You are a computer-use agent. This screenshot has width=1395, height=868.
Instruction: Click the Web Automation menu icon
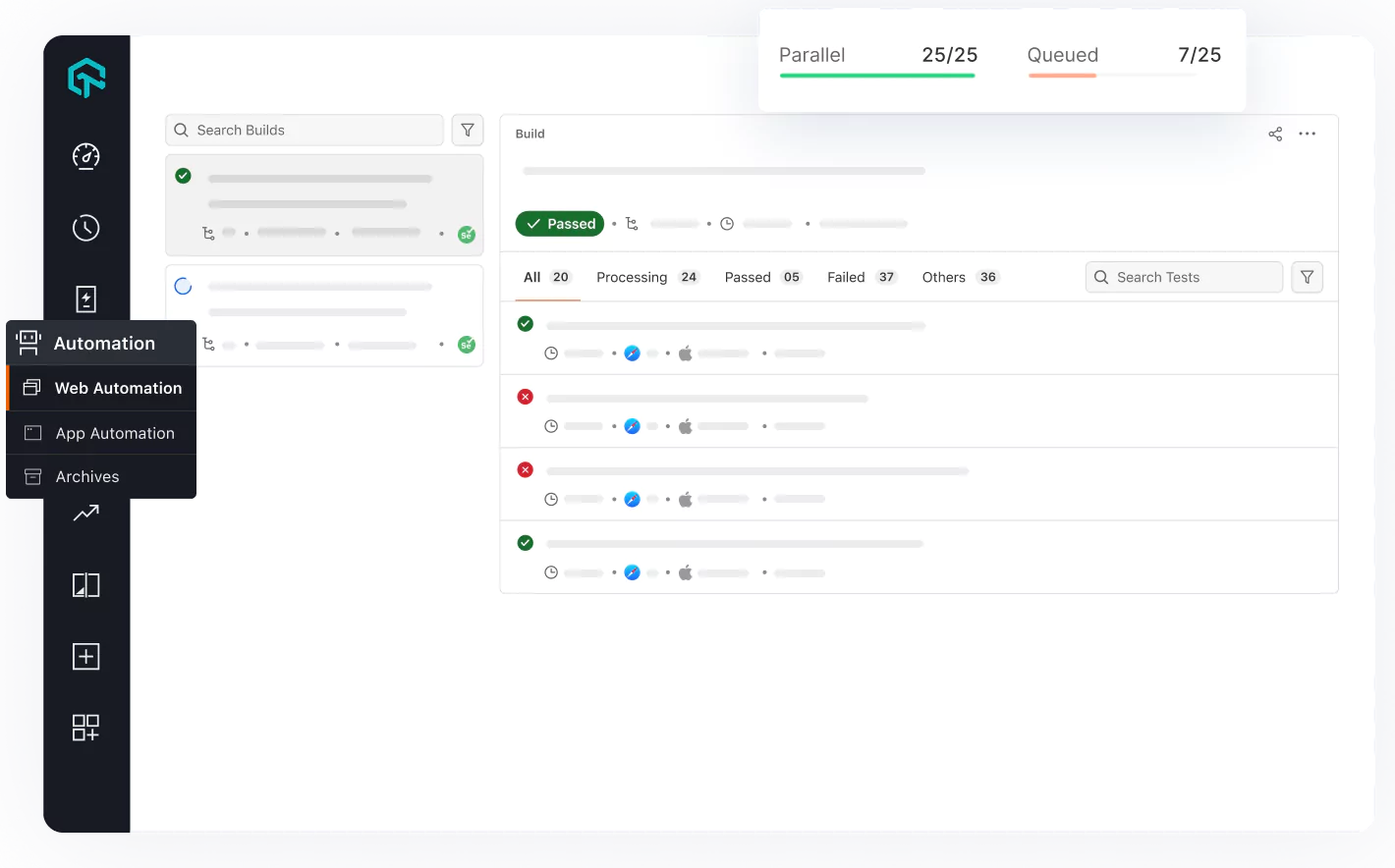[32, 388]
